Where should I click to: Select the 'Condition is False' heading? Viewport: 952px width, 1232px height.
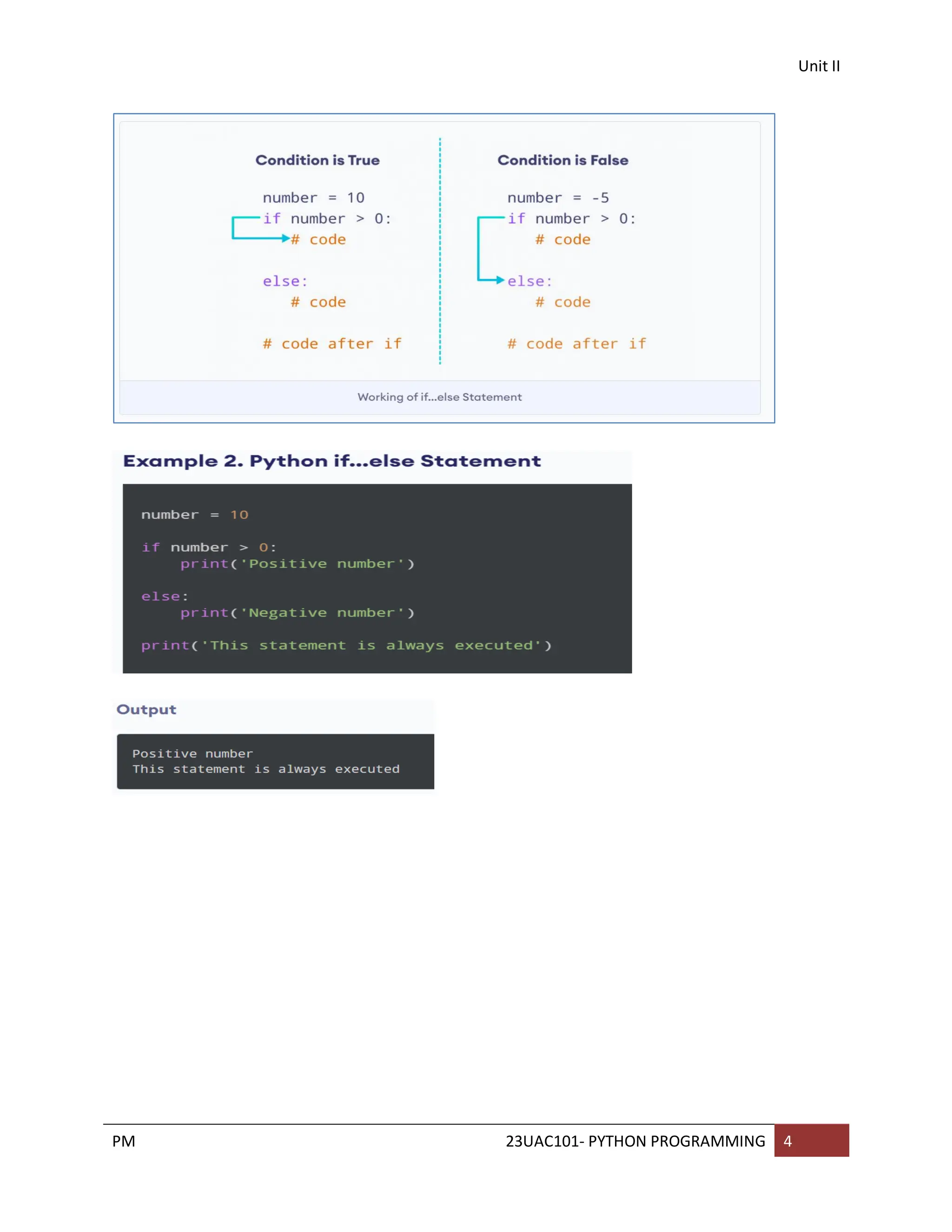pos(563,160)
